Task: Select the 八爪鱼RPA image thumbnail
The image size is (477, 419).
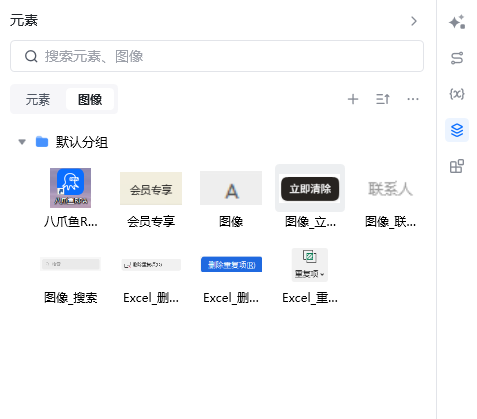Action: point(70,188)
